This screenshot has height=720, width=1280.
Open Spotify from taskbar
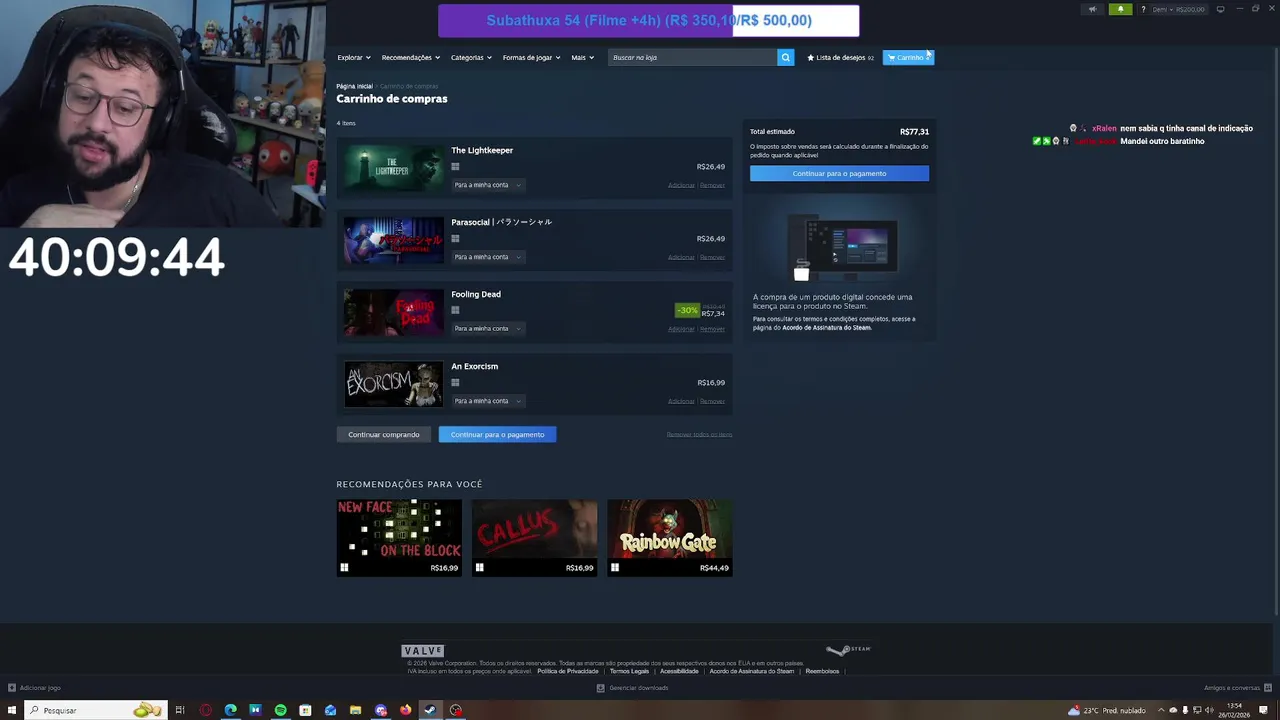[280, 710]
